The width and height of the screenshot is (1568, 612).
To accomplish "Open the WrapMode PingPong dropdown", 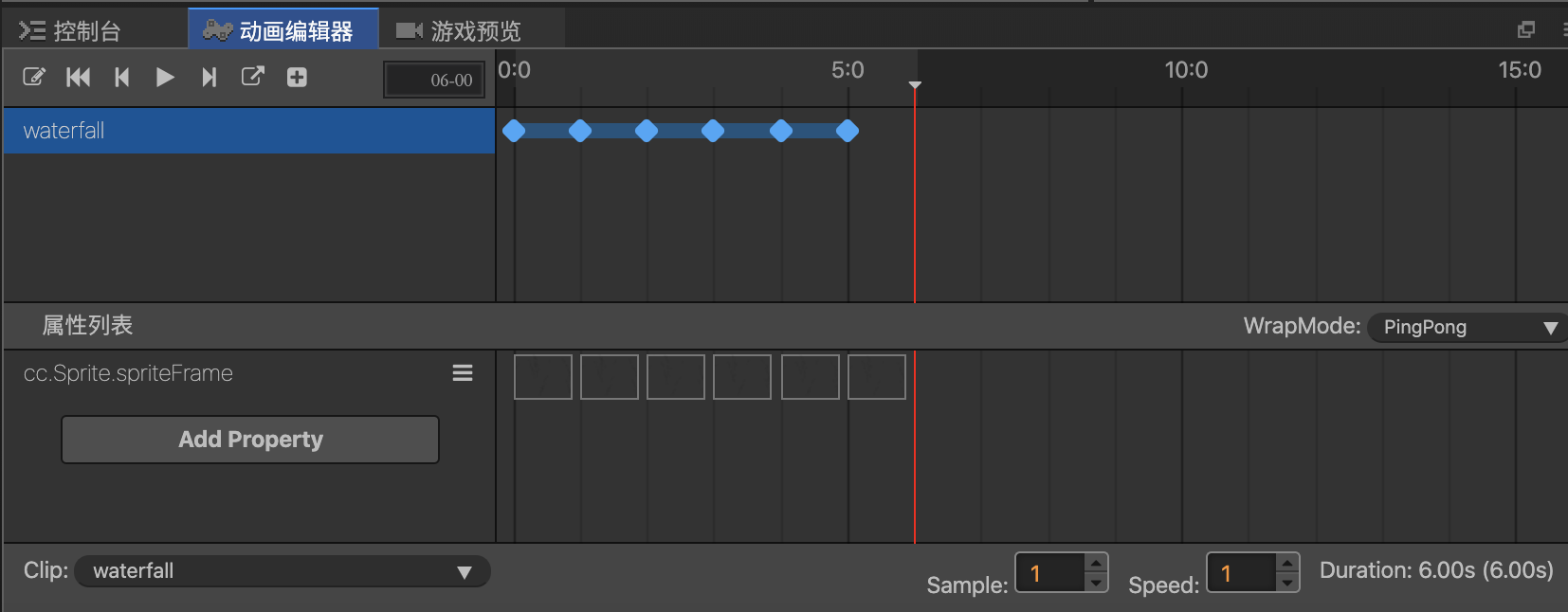I will (1466, 328).
